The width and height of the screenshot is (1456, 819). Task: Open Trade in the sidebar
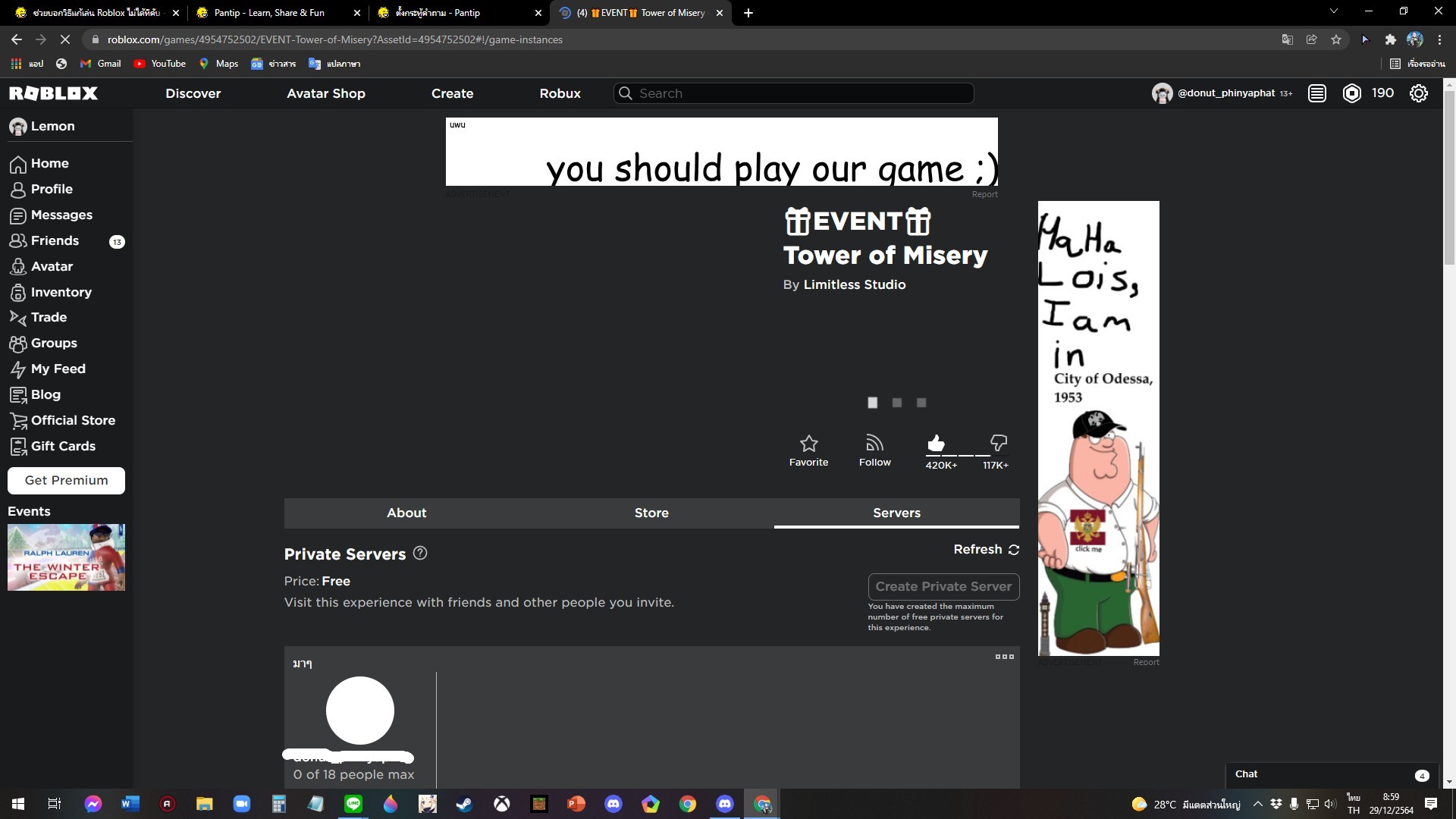pyautogui.click(x=38, y=317)
